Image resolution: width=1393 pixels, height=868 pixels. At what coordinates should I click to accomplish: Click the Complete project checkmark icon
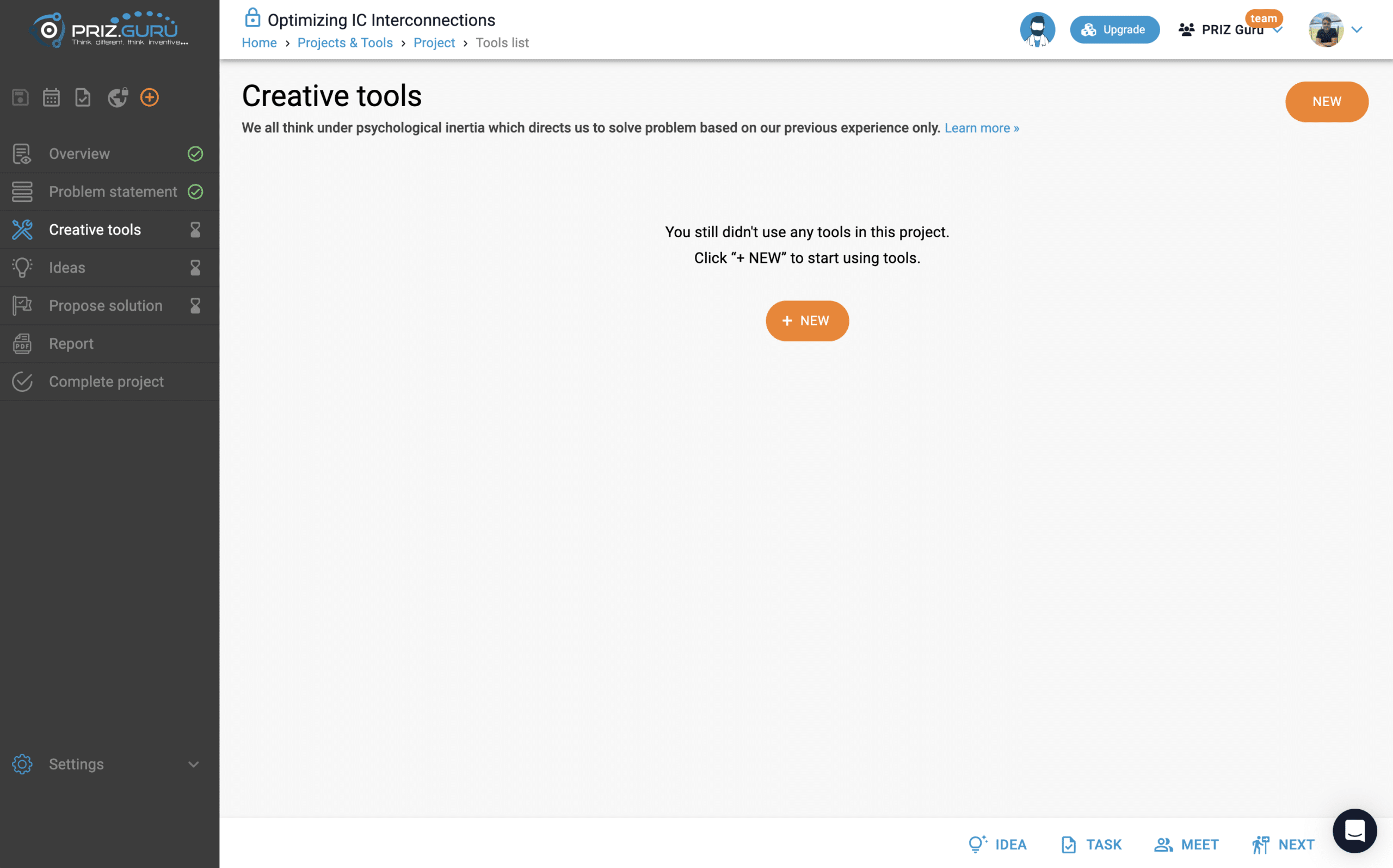click(21, 381)
